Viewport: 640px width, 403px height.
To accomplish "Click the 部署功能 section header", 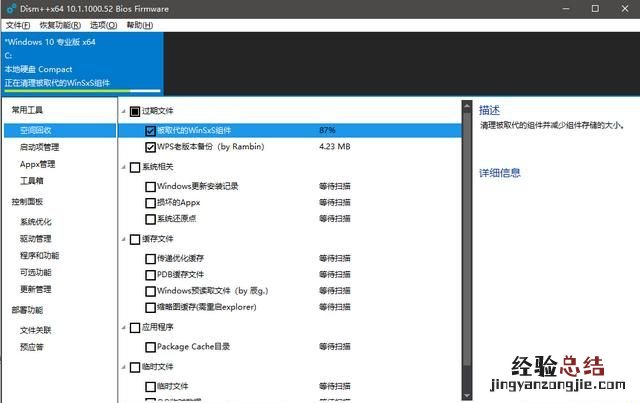I will coord(27,310).
